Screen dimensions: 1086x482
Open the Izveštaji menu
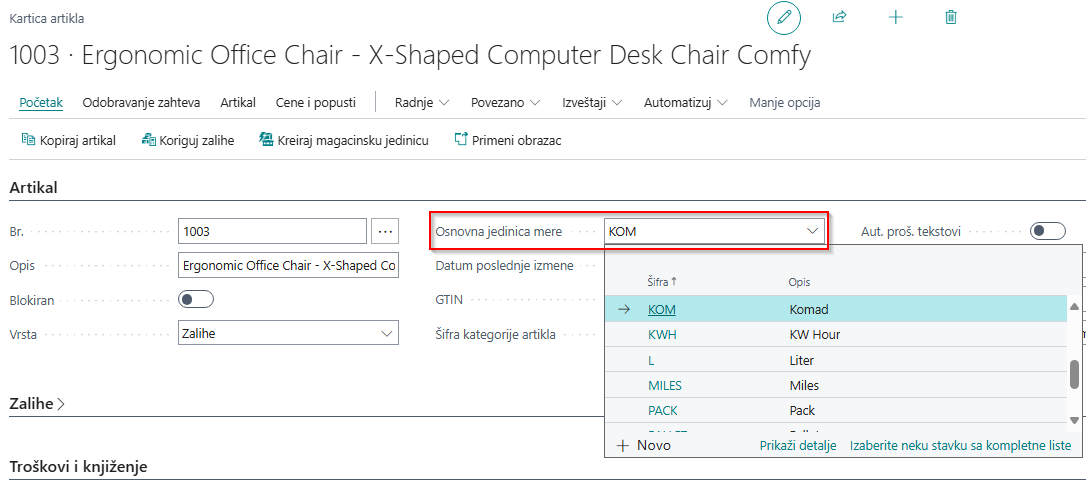click(592, 103)
